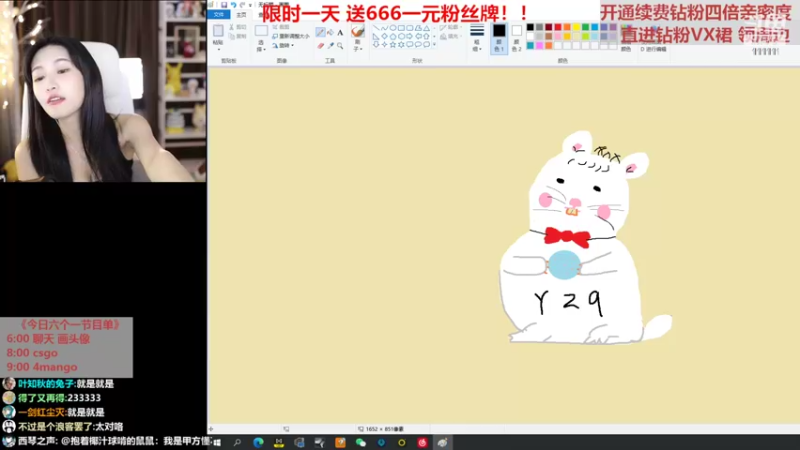Click the Resize image button
Viewport: 800px width, 450px height.
coord(291,36)
